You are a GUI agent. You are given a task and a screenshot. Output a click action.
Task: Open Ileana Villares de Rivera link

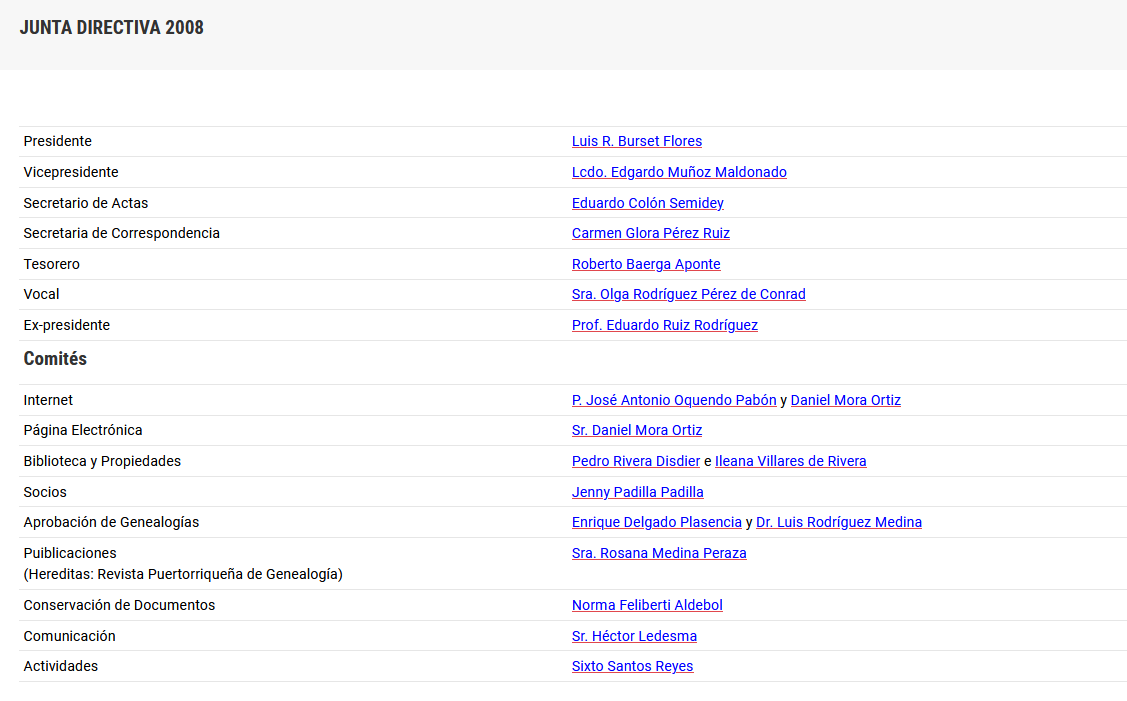pyautogui.click(x=790, y=461)
